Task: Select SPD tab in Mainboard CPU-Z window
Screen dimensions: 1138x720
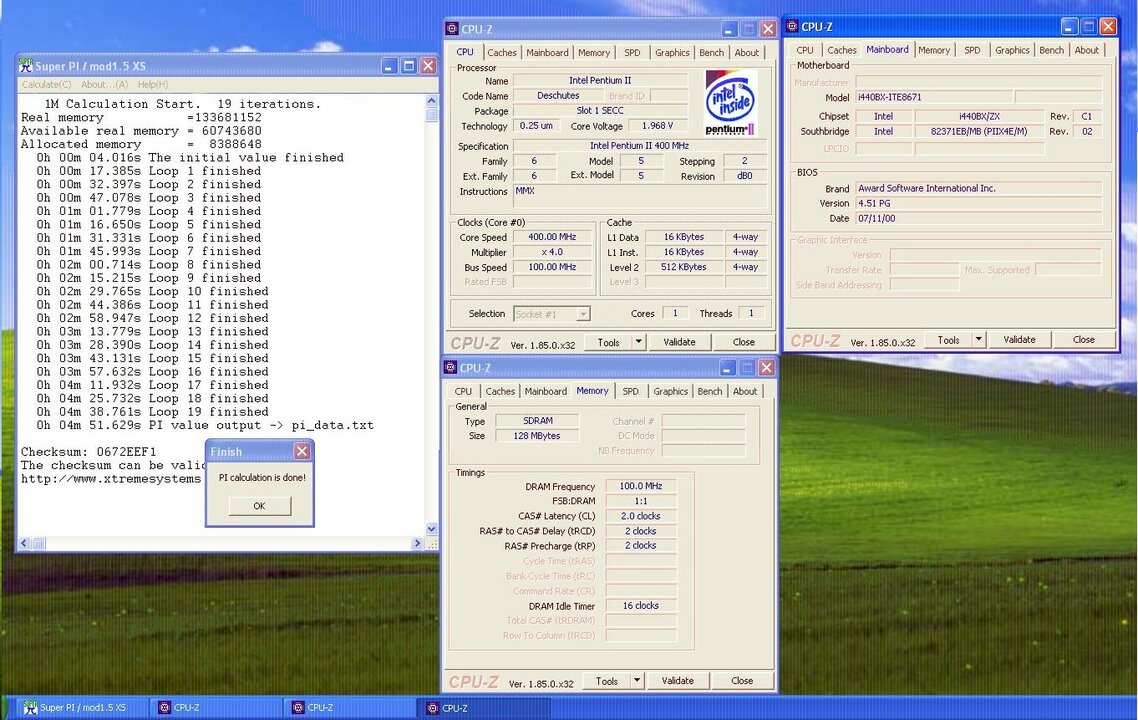Action: pyautogui.click(x=972, y=51)
